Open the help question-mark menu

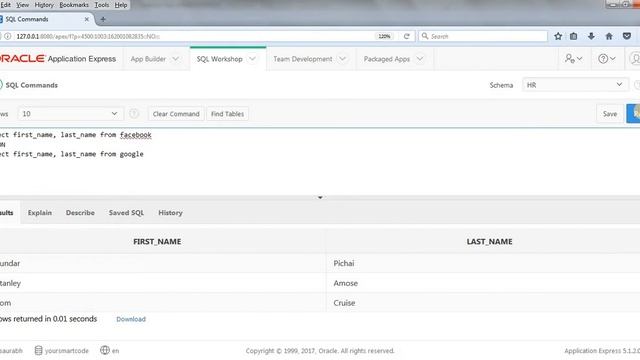[x=607, y=59]
